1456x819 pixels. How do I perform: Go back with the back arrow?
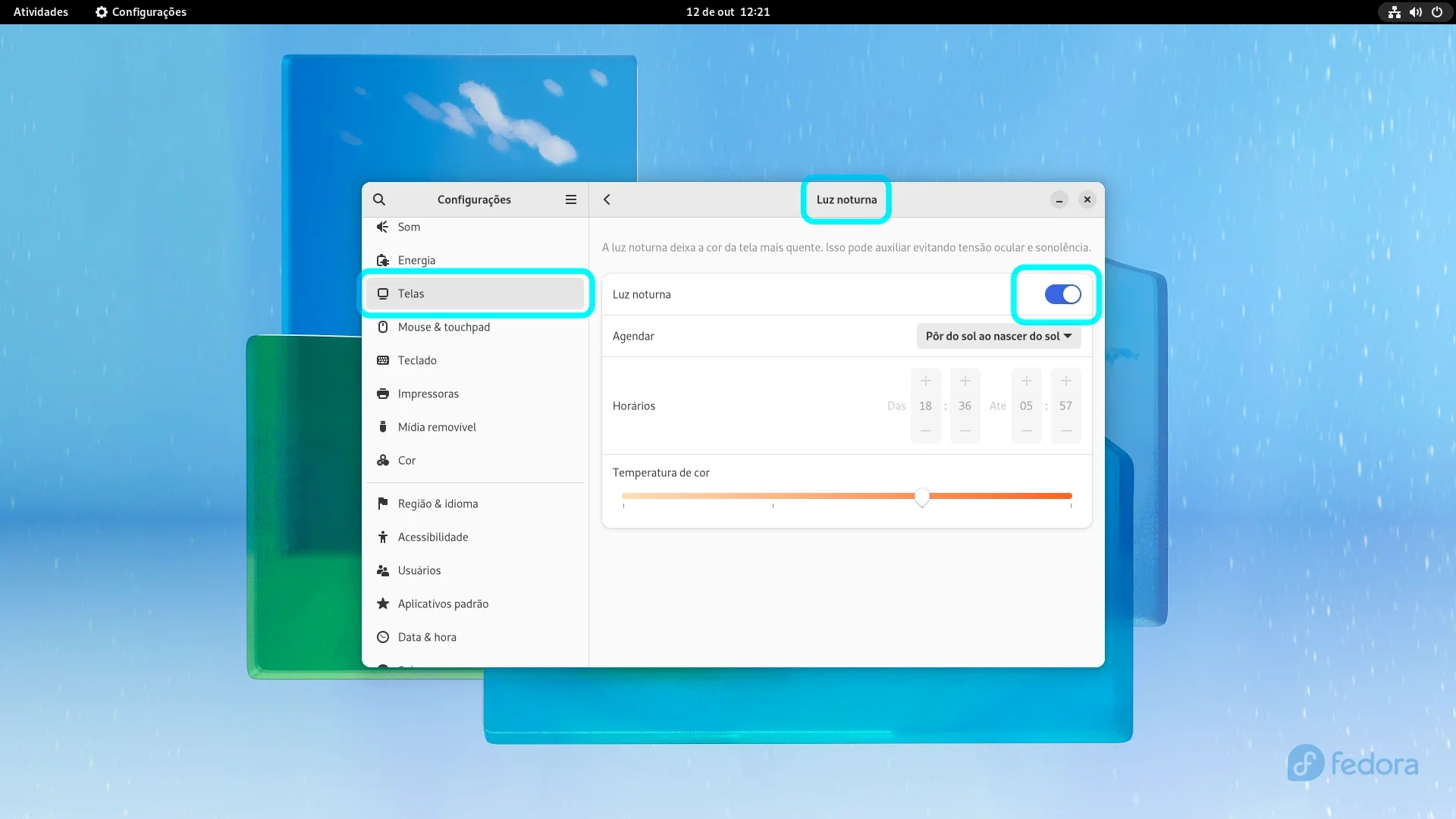pos(607,199)
